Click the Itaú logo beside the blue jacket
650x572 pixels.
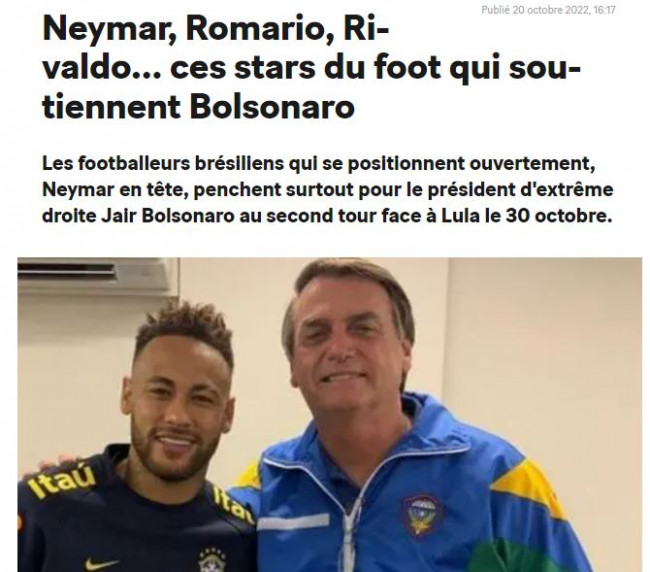pos(233,506)
